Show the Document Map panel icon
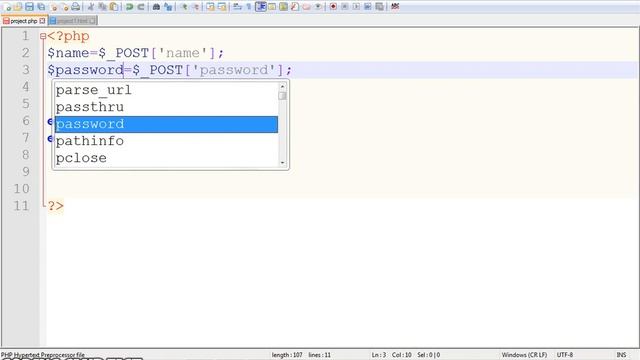This screenshot has height=360, width=640. tap(283, 7)
